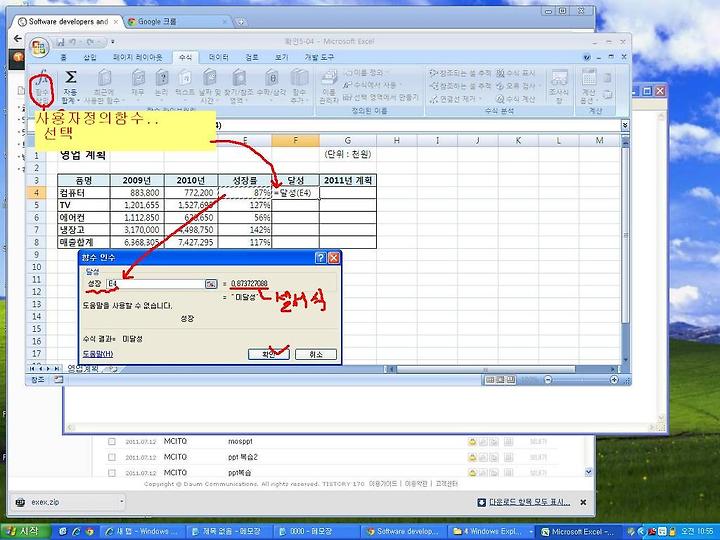Click Chrome back arrow button
Image resolution: width=720 pixels, height=540 pixels.
pyautogui.click(x=17, y=38)
